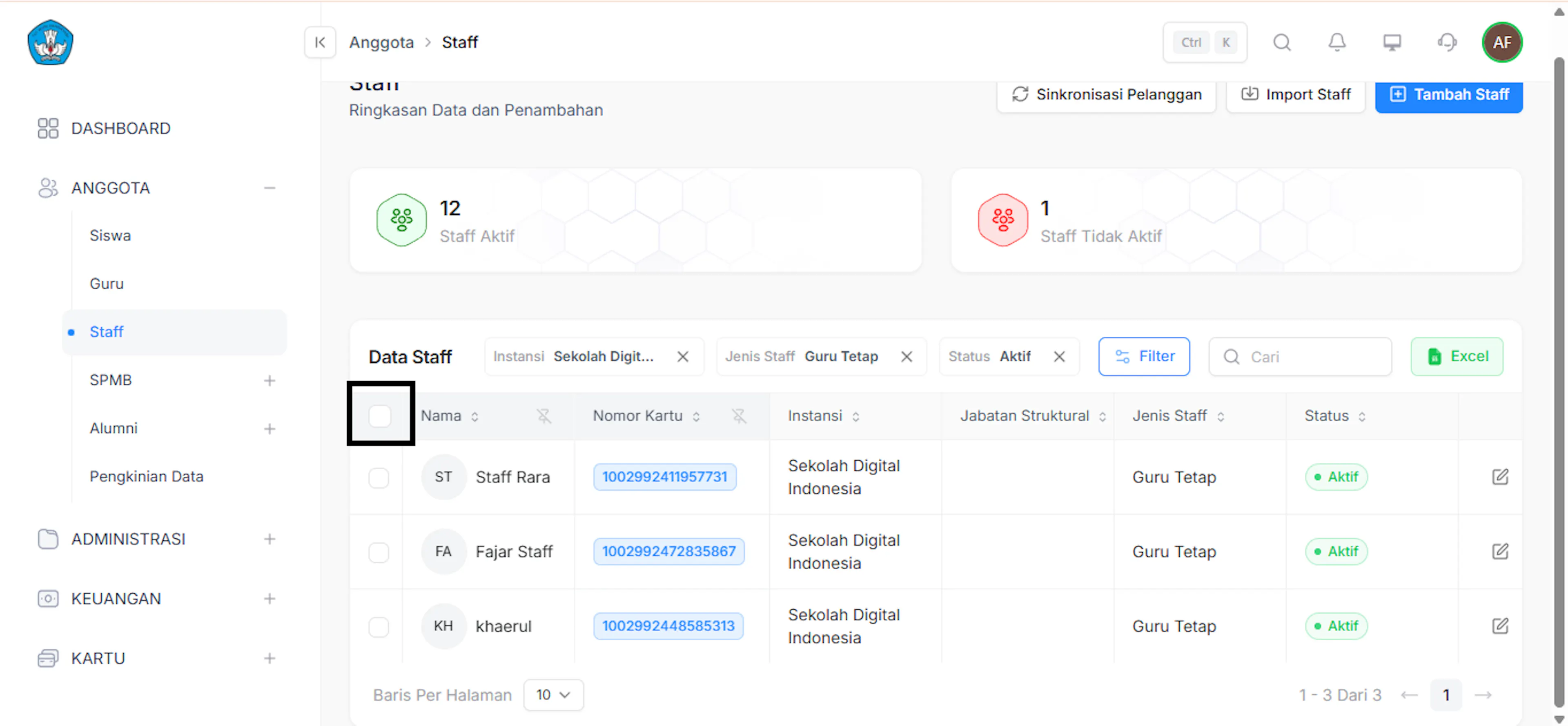Unpin the Nama column
The width and height of the screenshot is (1568, 726).
543,415
